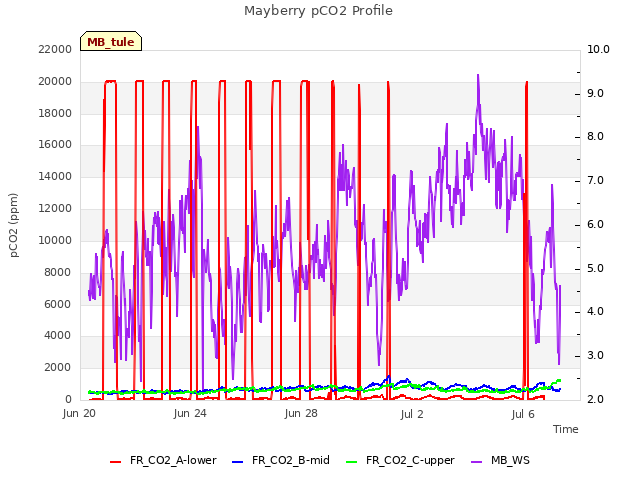This screenshot has width=640, height=480.
Task: Click the 5.0 right axis value
Action: (596, 268)
